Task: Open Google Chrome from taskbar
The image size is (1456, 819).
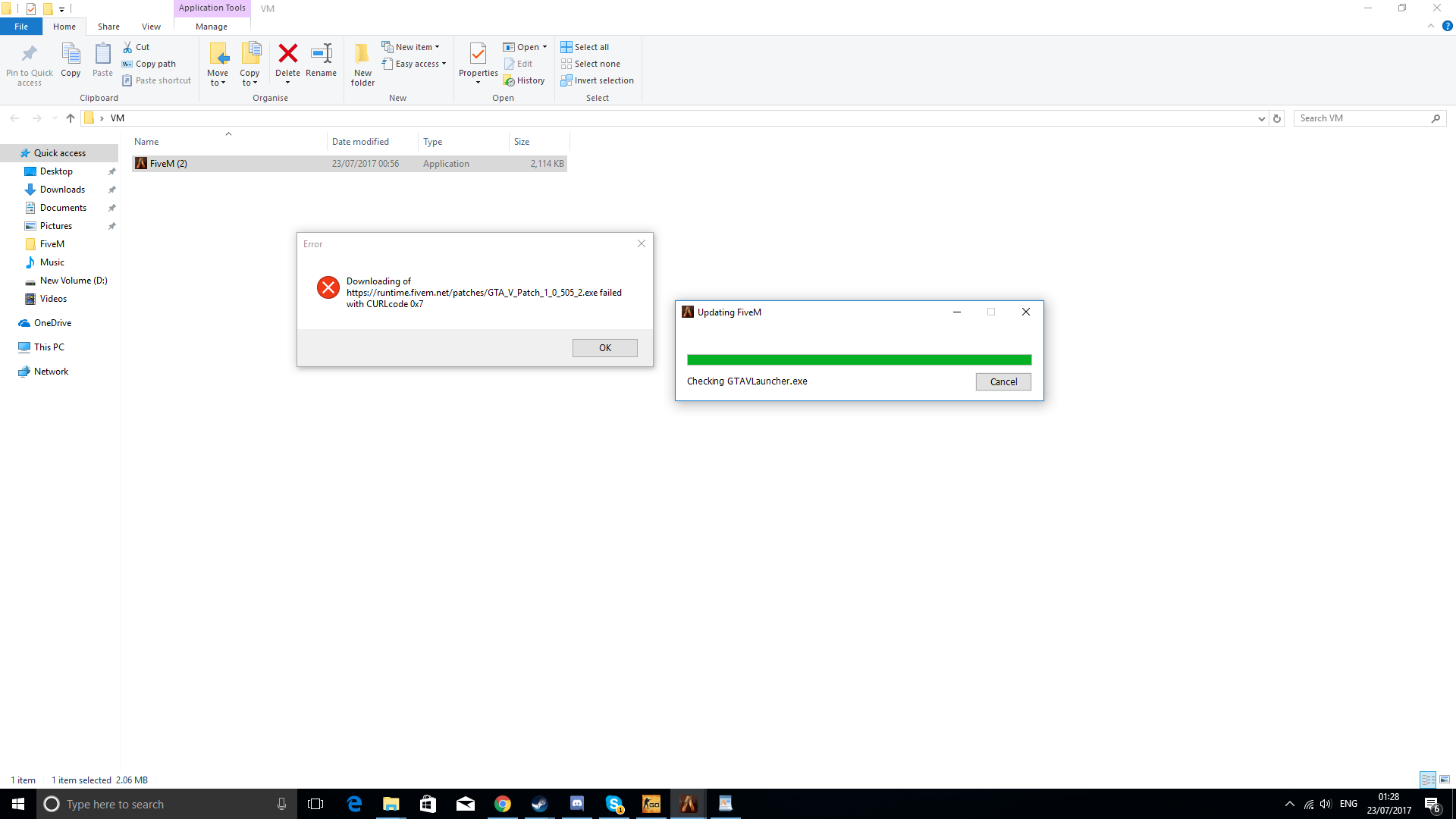Action: tap(503, 804)
